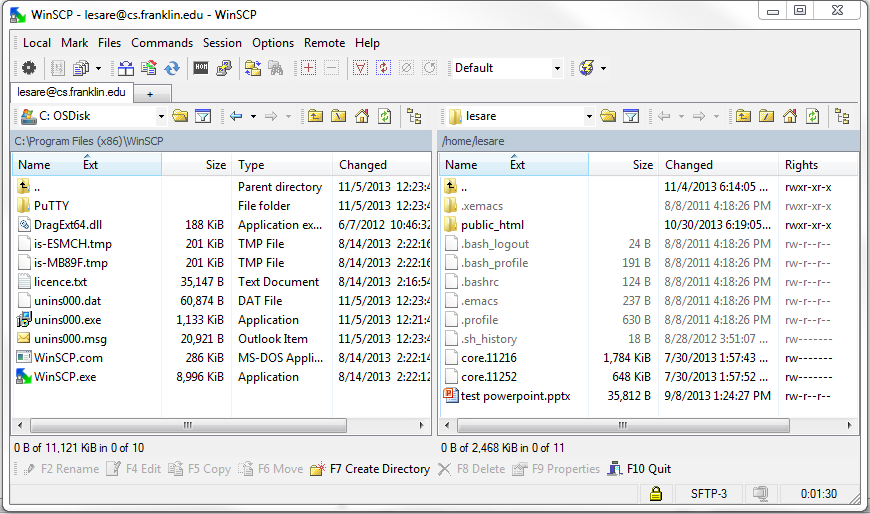The image size is (870, 514).
Task: Sort local panel by Size column
Action: pos(196,165)
